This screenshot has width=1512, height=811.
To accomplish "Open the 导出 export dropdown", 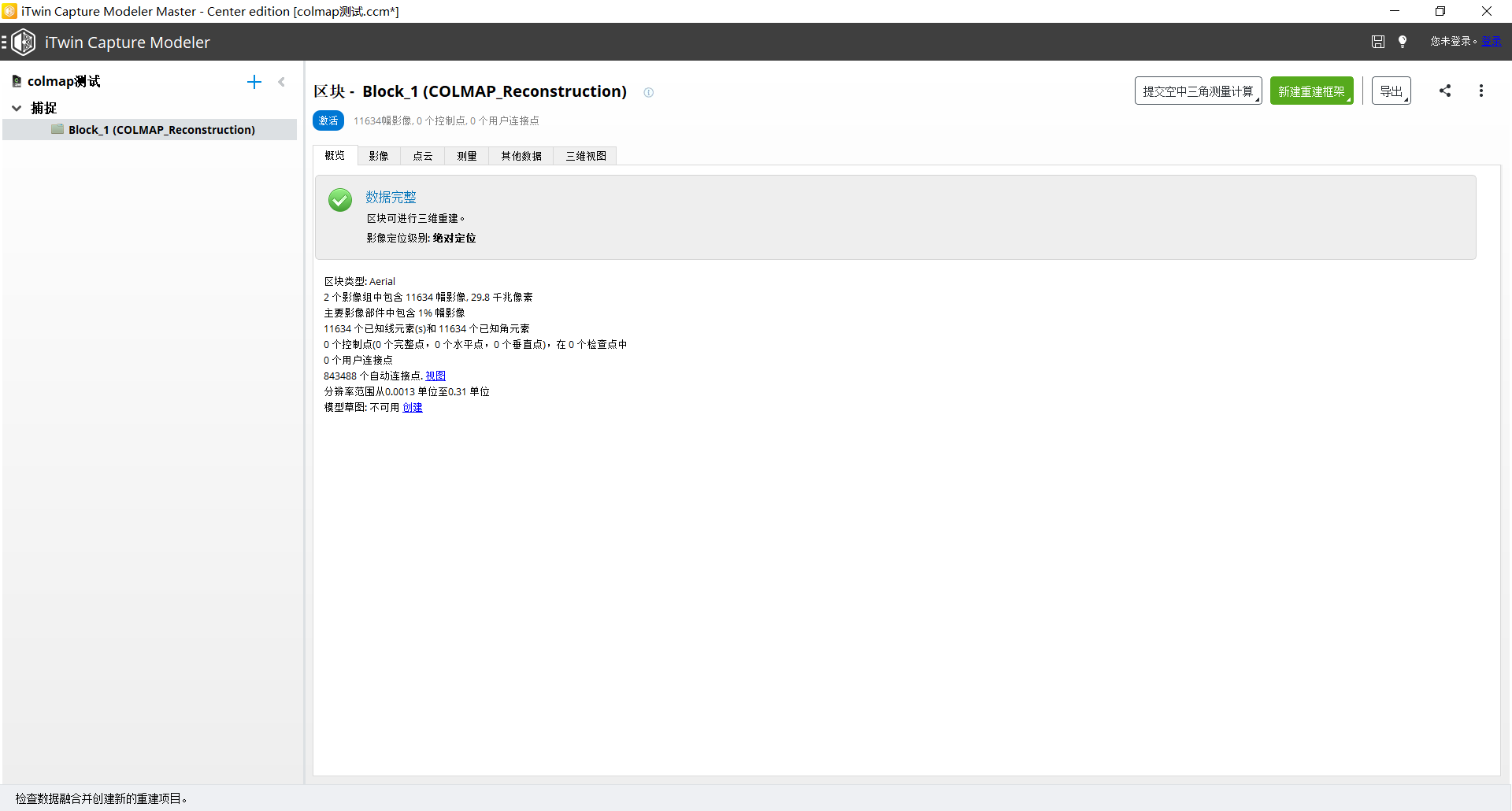I will click(1391, 91).
